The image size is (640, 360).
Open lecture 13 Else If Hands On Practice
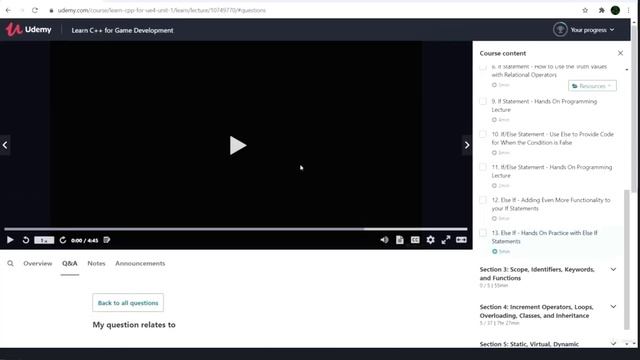[x=544, y=237]
